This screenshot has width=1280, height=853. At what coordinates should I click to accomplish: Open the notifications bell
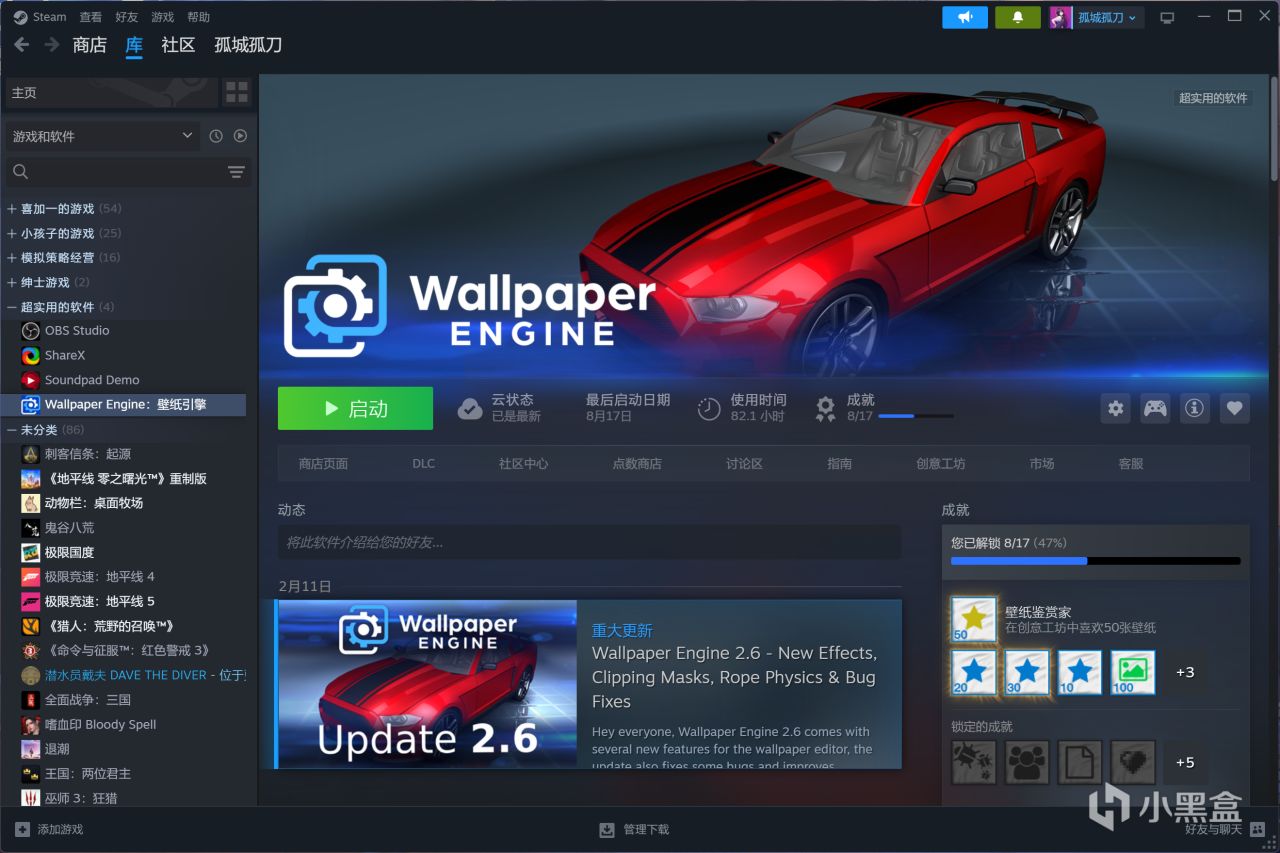coord(1018,17)
